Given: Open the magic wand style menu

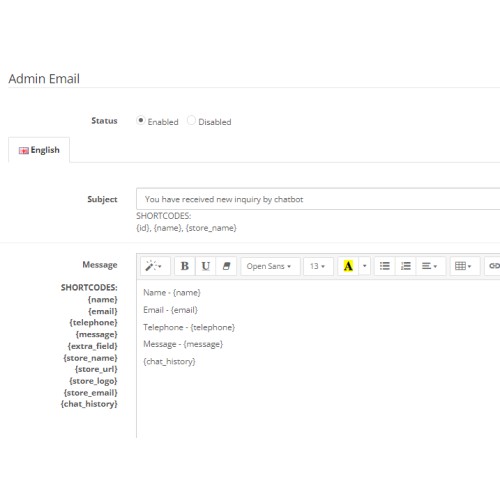Looking at the screenshot, I should 155,266.
